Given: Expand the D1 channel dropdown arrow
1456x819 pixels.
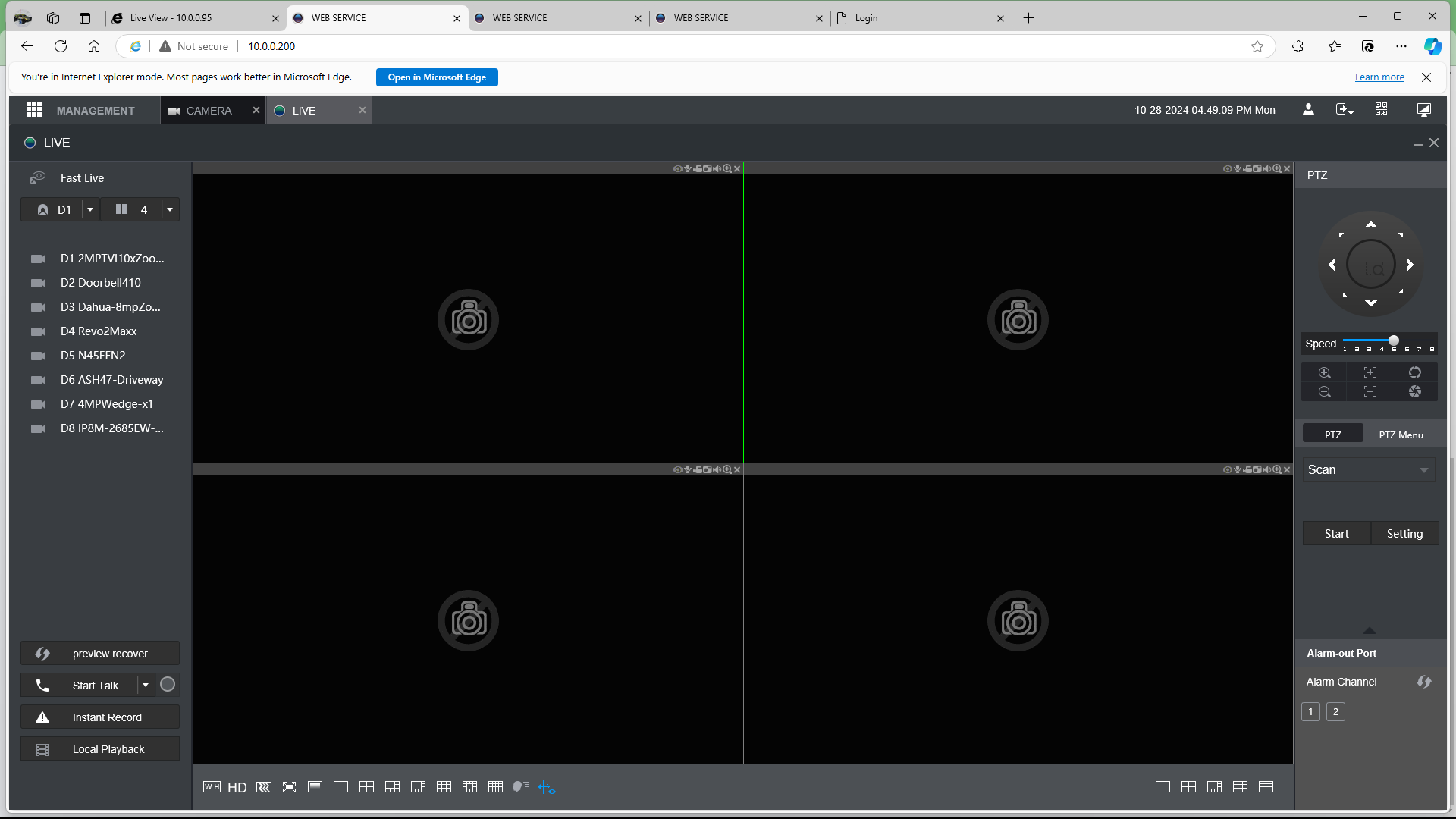Looking at the screenshot, I should point(90,209).
